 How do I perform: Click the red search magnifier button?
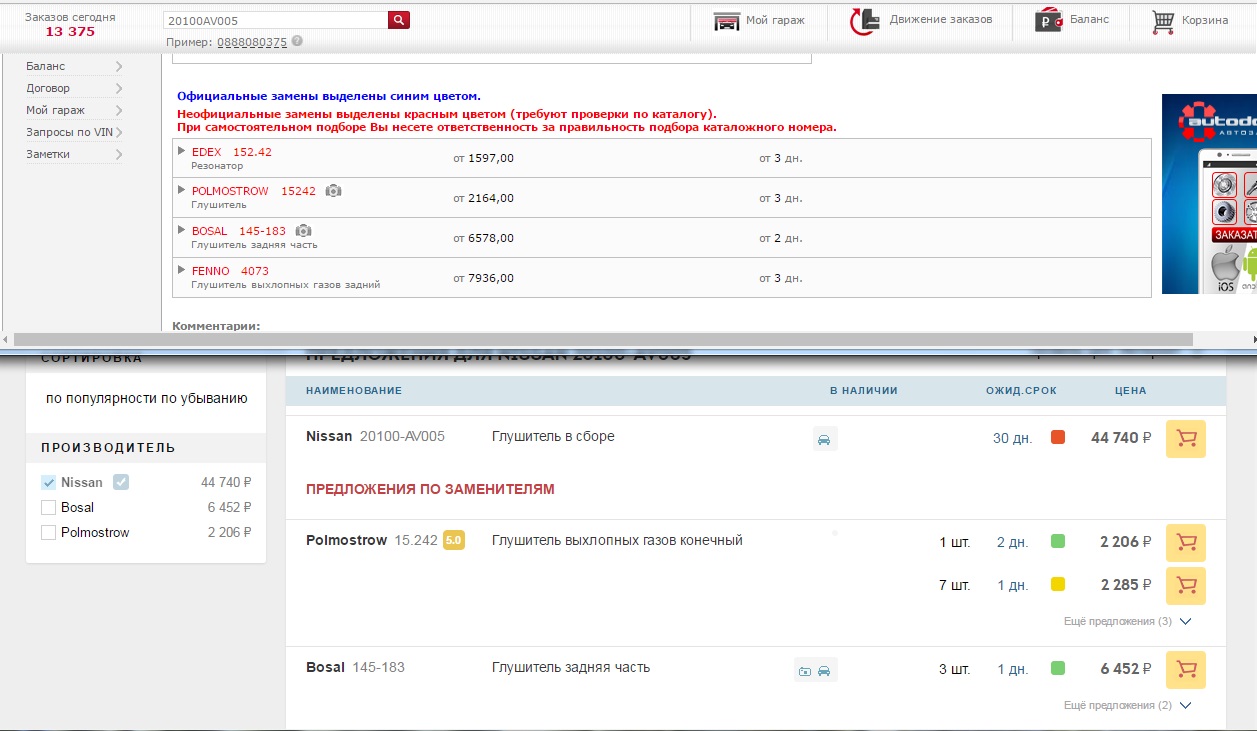(x=398, y=20)
